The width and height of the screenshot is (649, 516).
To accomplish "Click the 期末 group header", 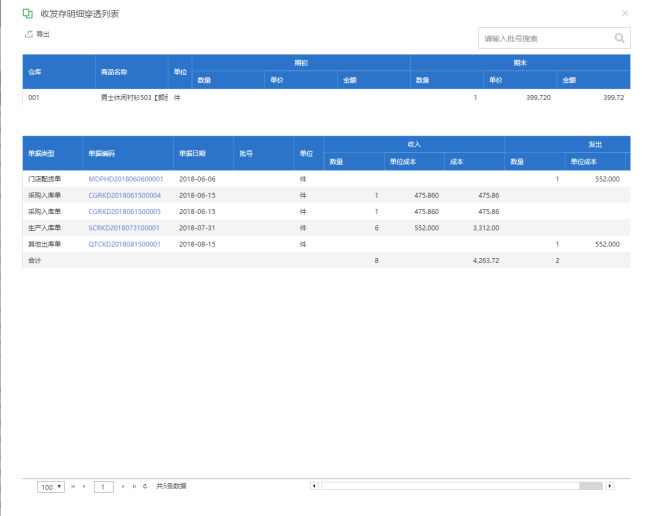I will (x=520, y=63).
